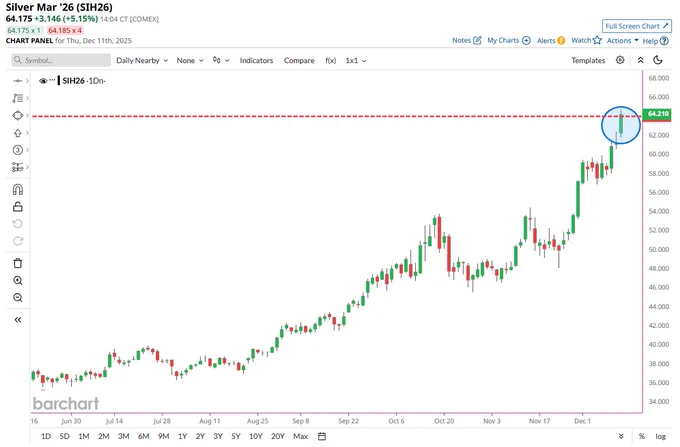
Task: Open the calendar date range picker
Action: tap(322, 436)
